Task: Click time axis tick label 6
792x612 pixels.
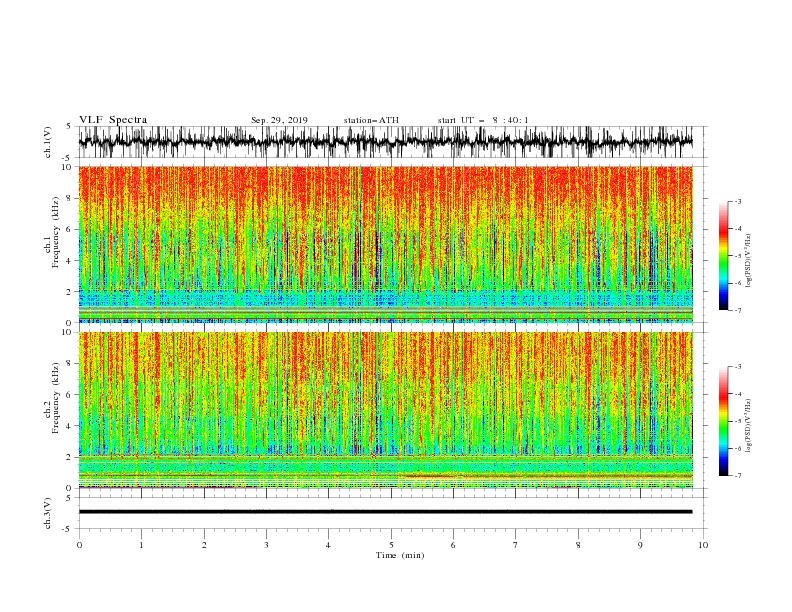Action: pyautogui.click(x=453, y=545)
